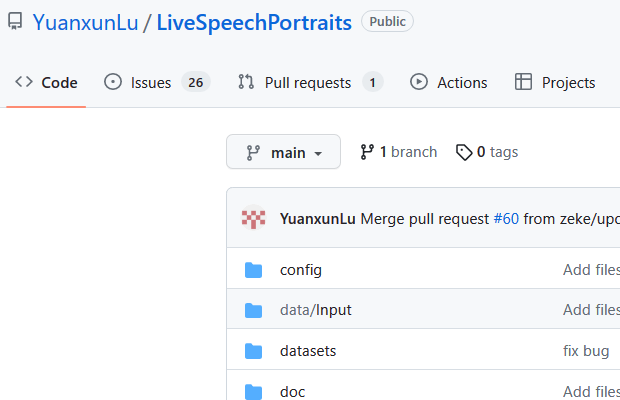Screen dimensions: 620x400
Task: Click the Issues circle-dot icon
Action: point(113,82)
